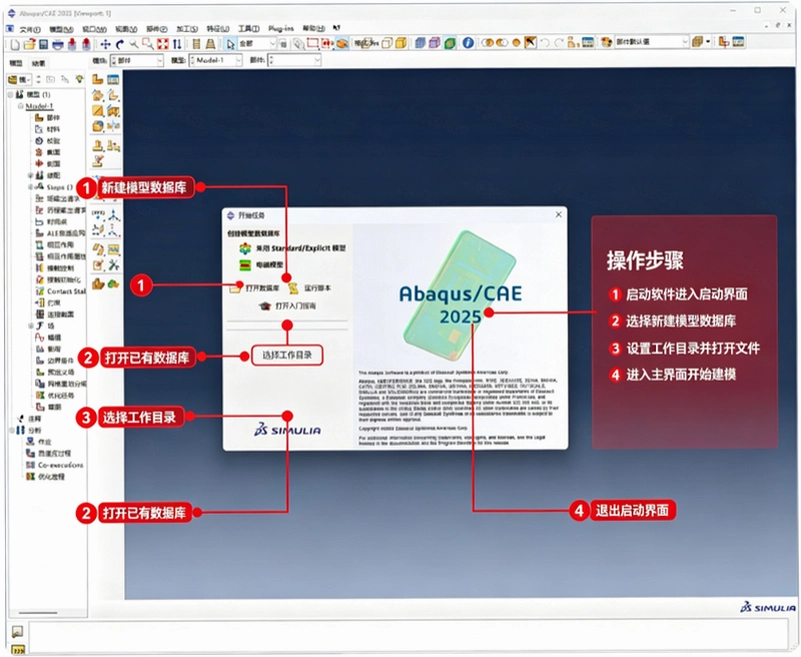Click the question-arrow context help icon
Screen dimensions: 801x657
(336, 28)
